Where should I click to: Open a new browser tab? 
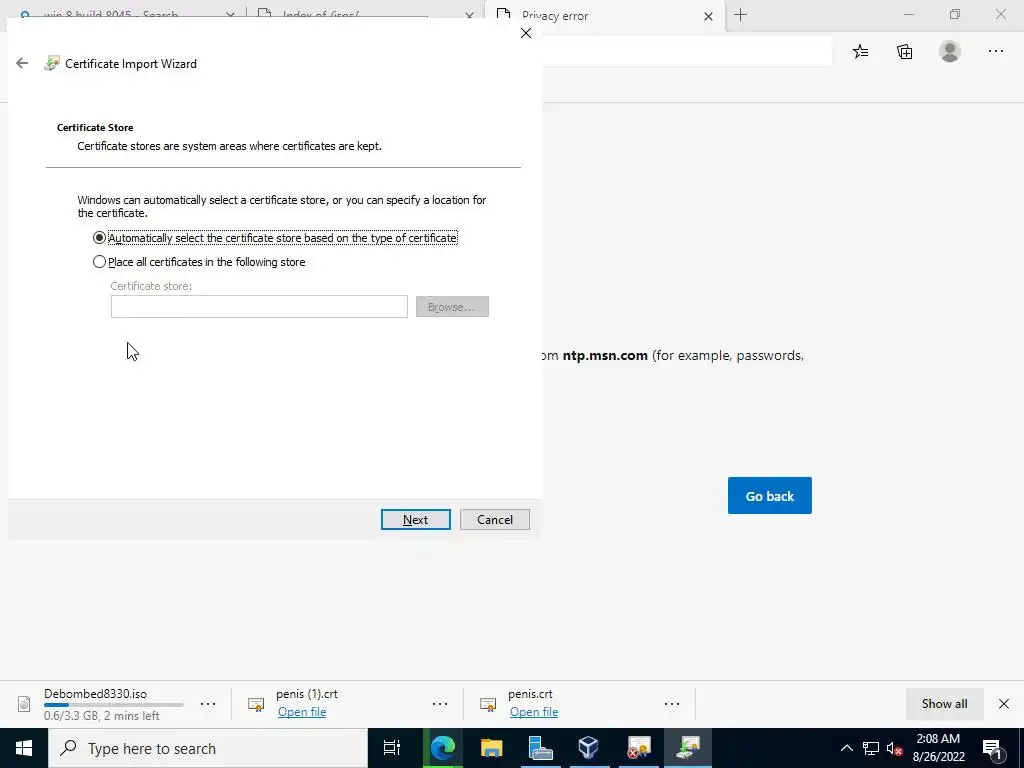tap(740, 15)
